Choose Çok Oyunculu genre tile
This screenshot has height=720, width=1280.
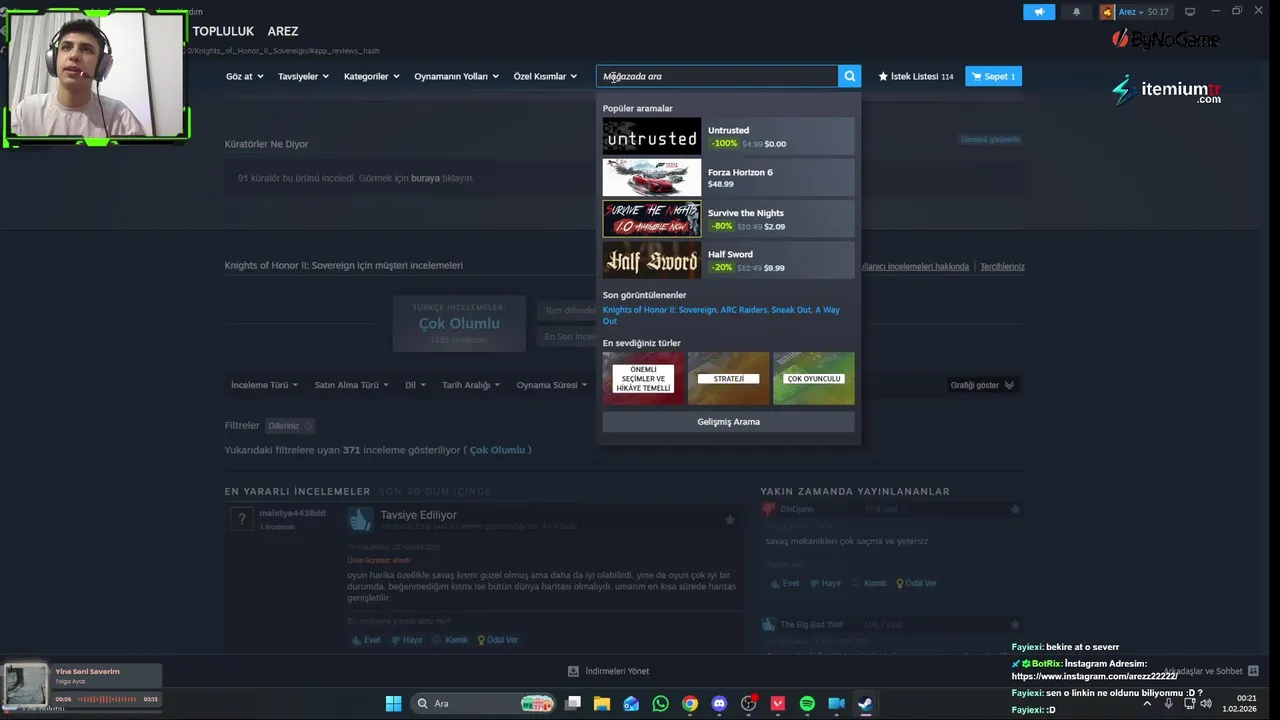pos(814,378)
